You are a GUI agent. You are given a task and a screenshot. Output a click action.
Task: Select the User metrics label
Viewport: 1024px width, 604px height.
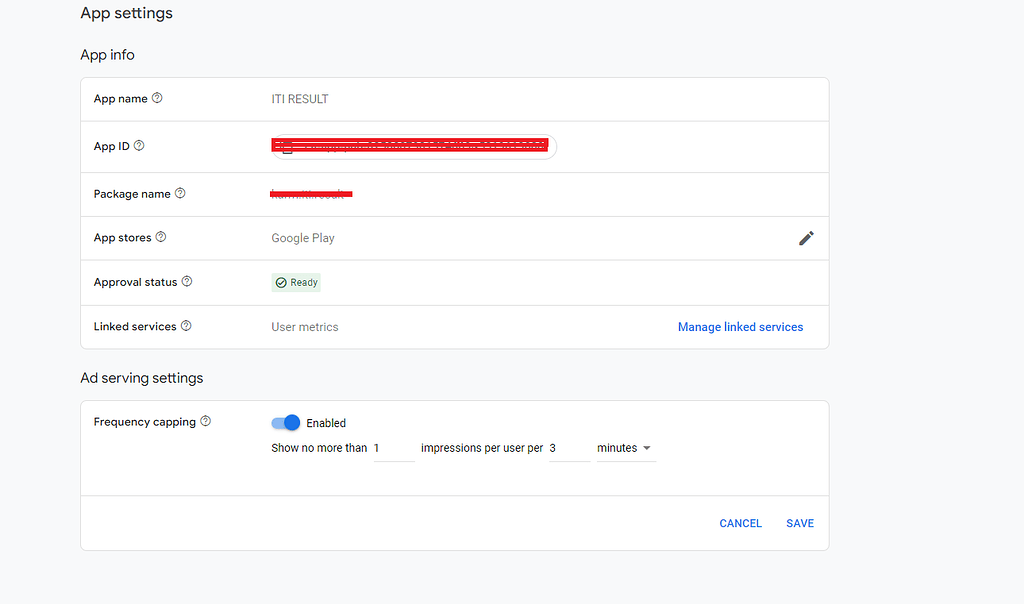pyautogui.click(x=304, y=327)
